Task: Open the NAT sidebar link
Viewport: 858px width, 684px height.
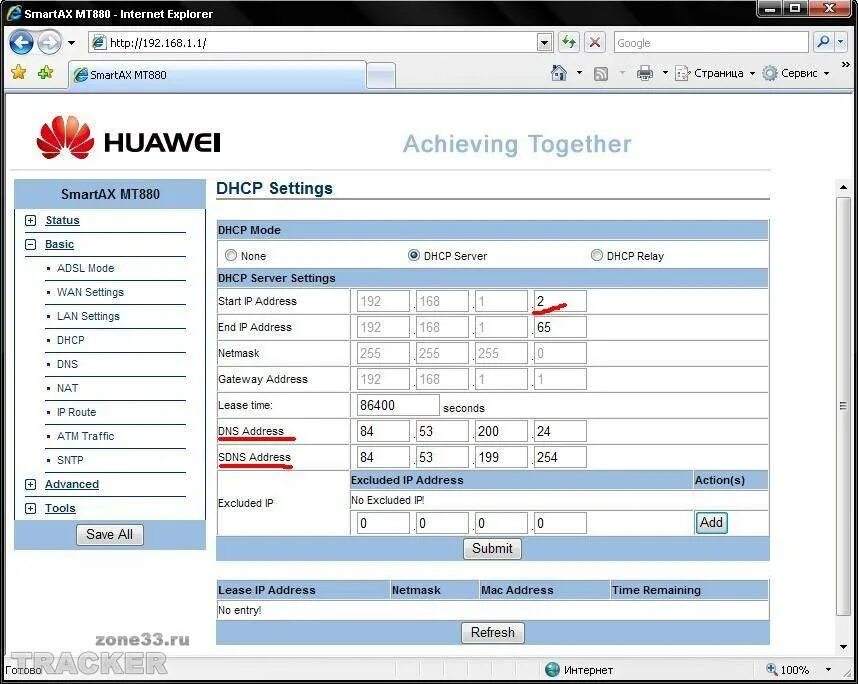Action: pyautogui.click(x=67, y=388)
